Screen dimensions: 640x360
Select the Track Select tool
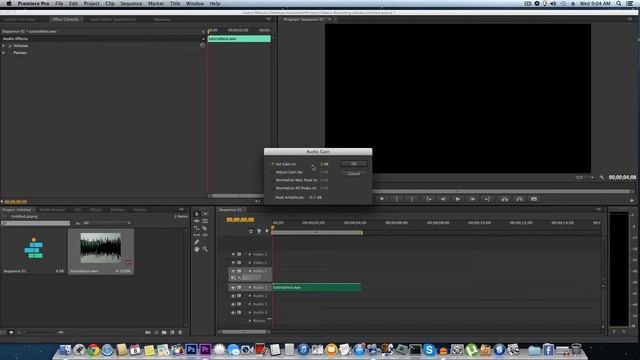pos(205,214)
